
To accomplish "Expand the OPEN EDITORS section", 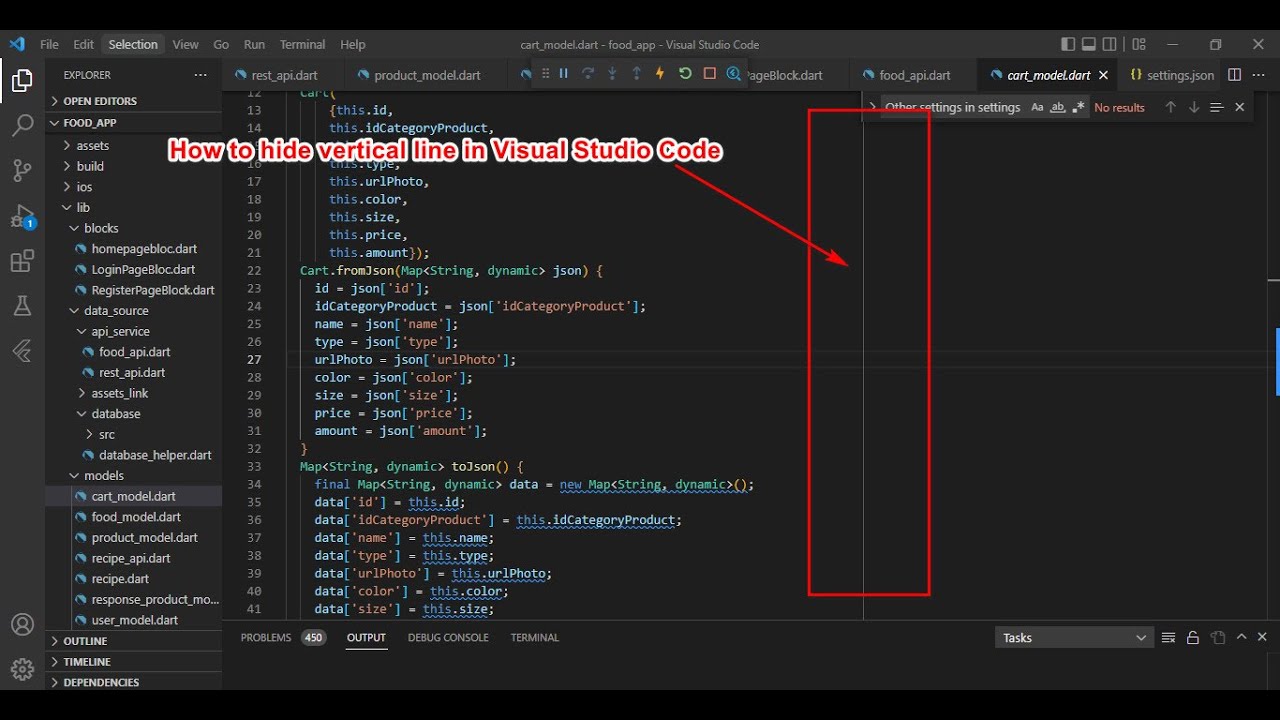I will pyautogui.click(x=134, y=101).
